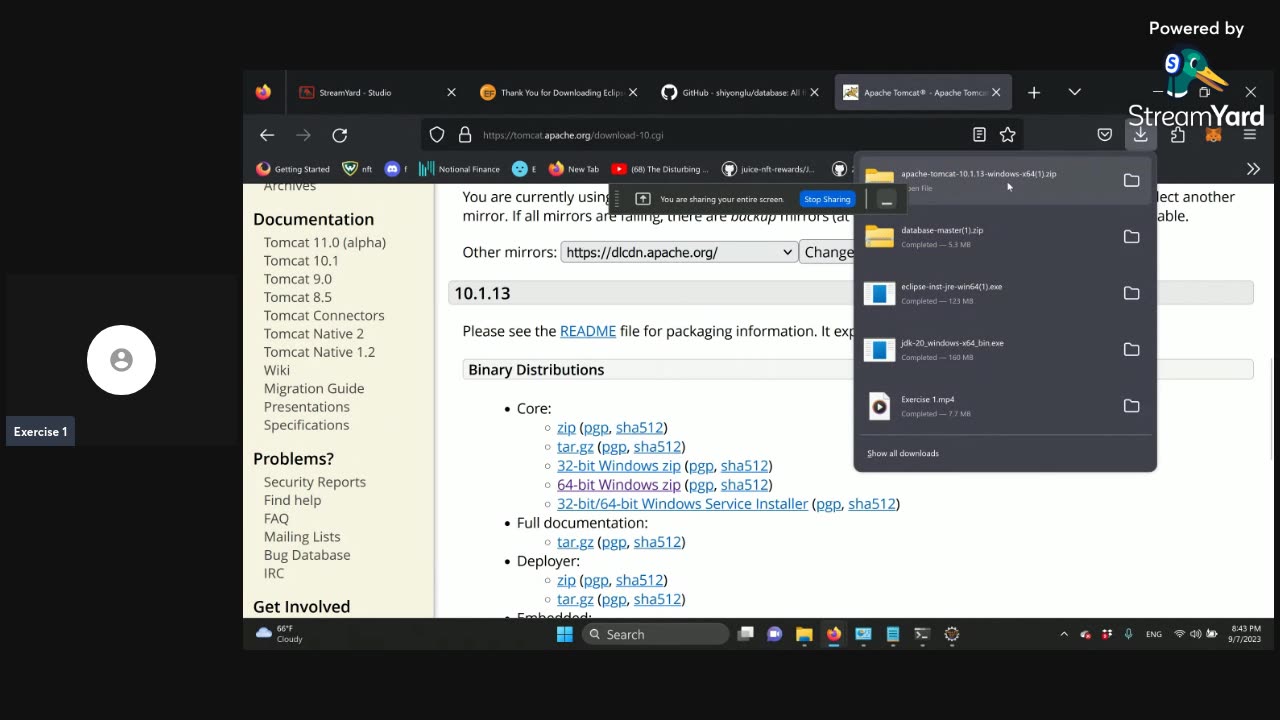Open Getting Started bookmark

[293, 169]
